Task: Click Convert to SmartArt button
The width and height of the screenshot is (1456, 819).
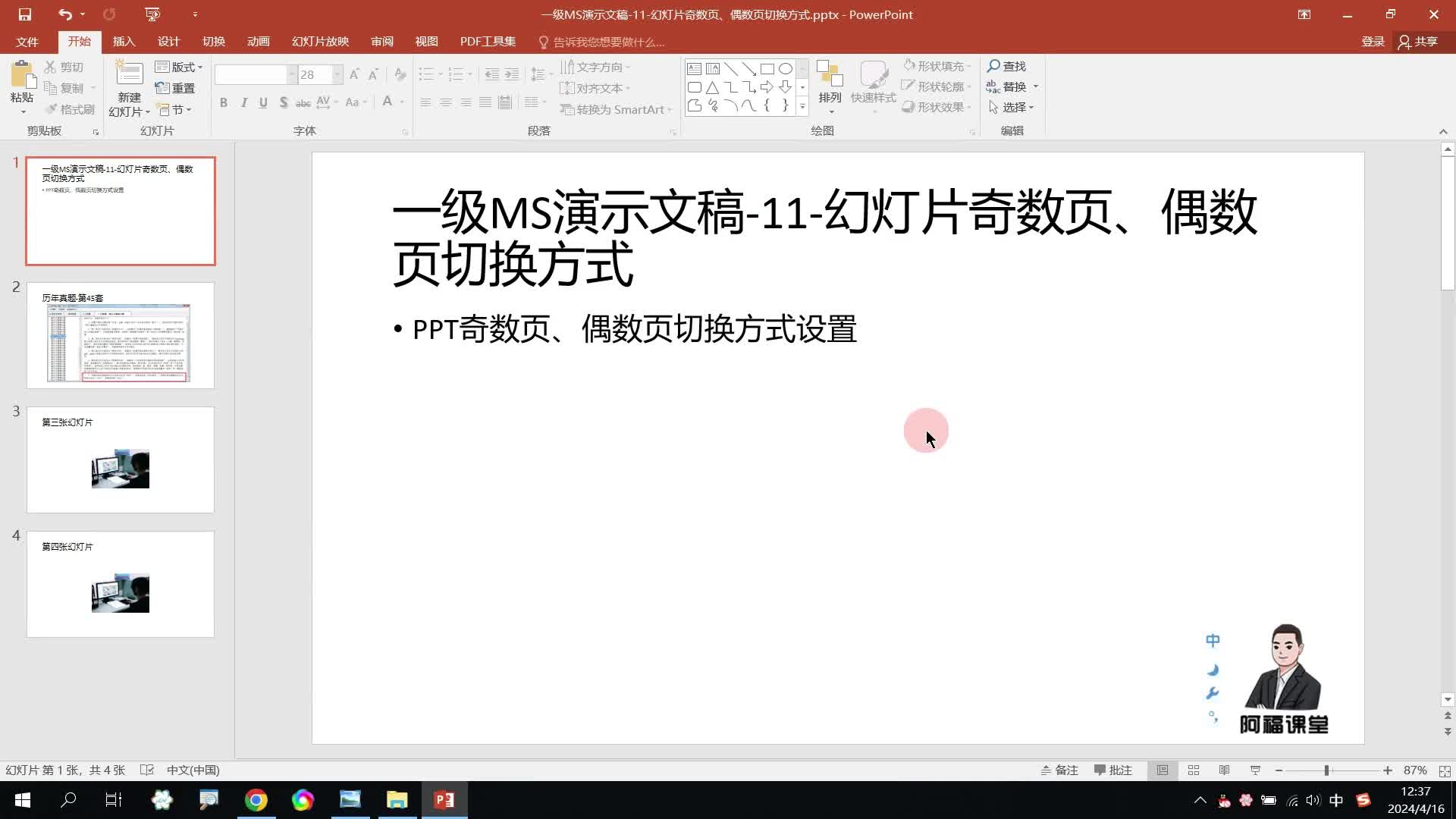Action: (616, 110)
